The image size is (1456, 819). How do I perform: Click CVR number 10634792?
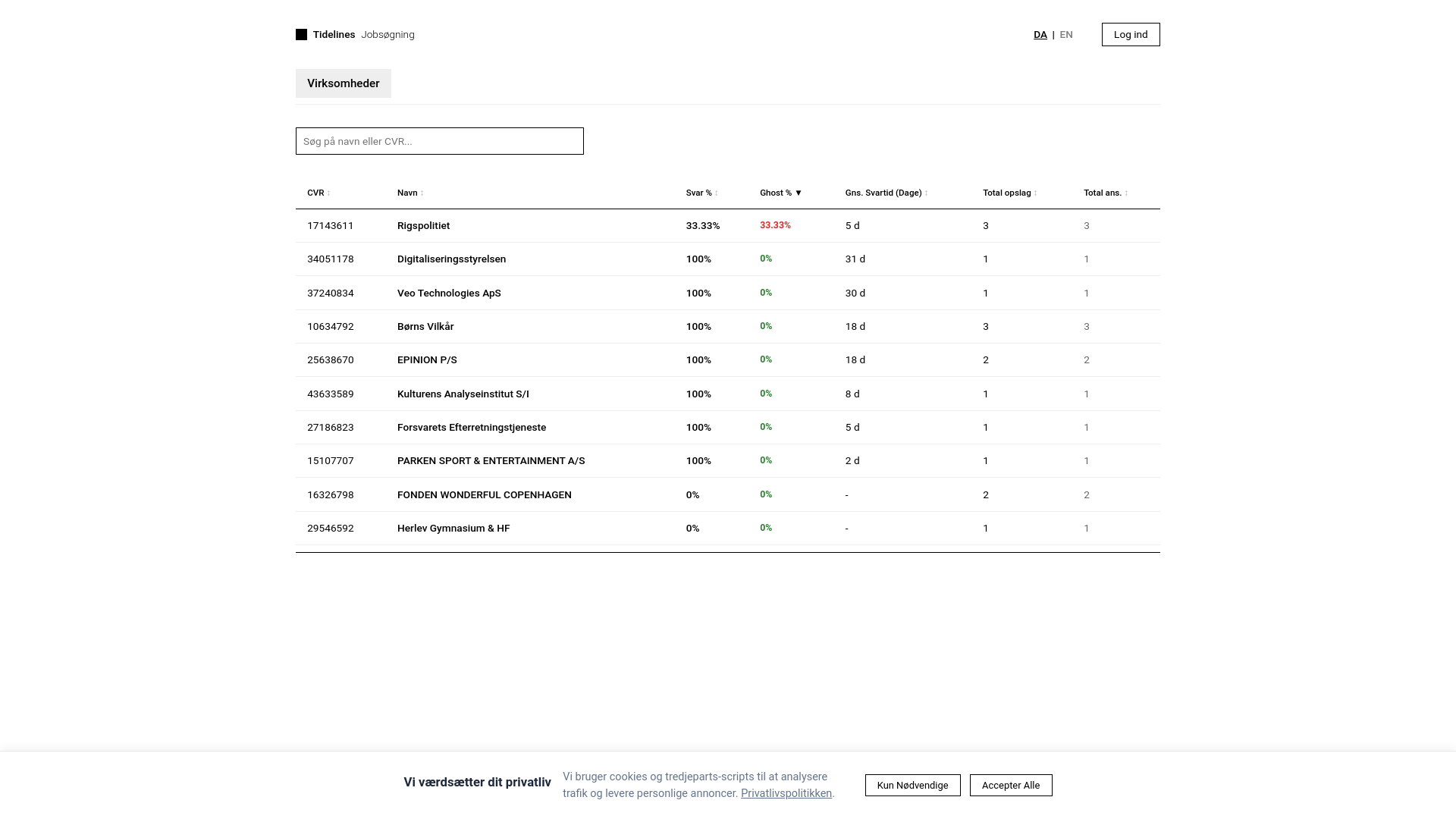[x=331, y=327]
